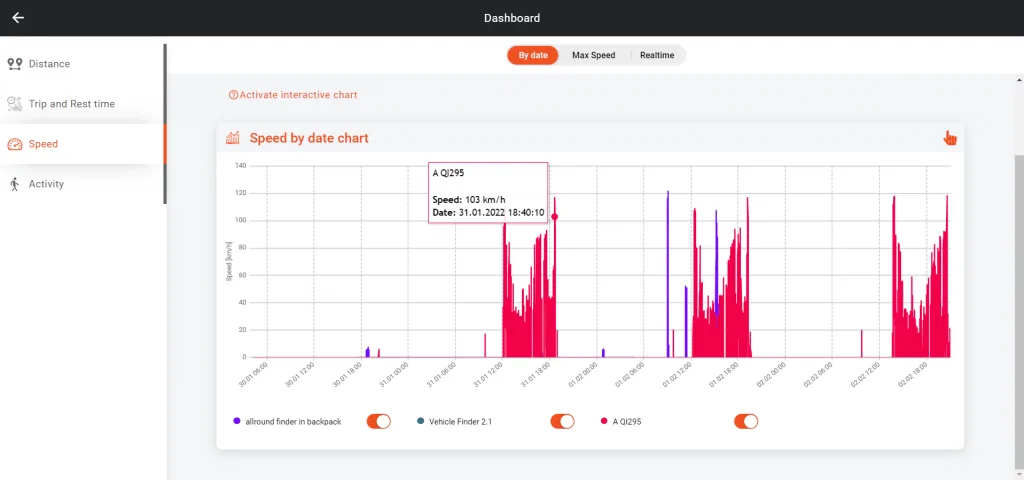Screen dimensions: 1024x480
Task: Click the pointing hand icon on the chart card
Action: click(x=950, y=138)
